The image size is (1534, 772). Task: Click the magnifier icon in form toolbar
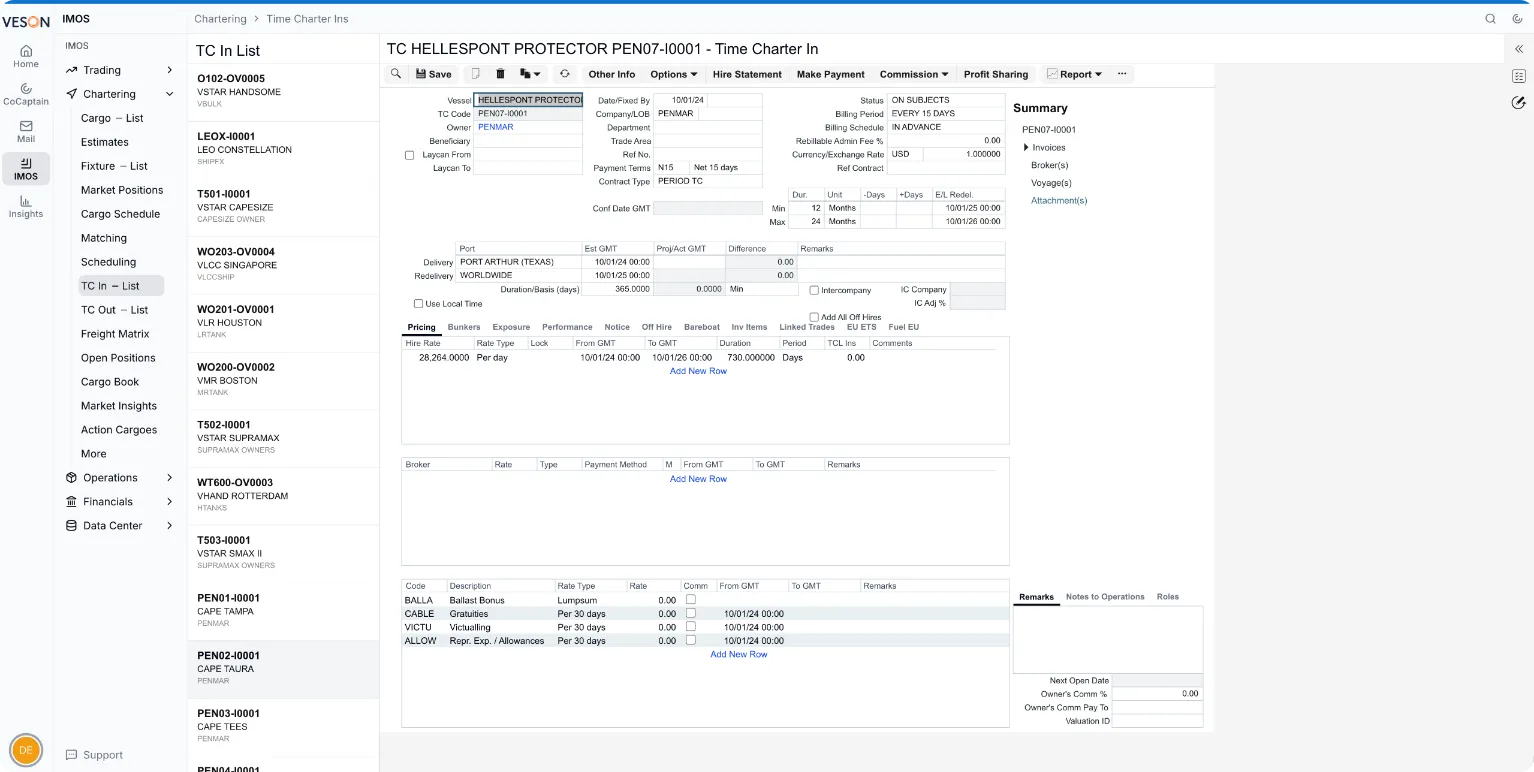point(396,74)
